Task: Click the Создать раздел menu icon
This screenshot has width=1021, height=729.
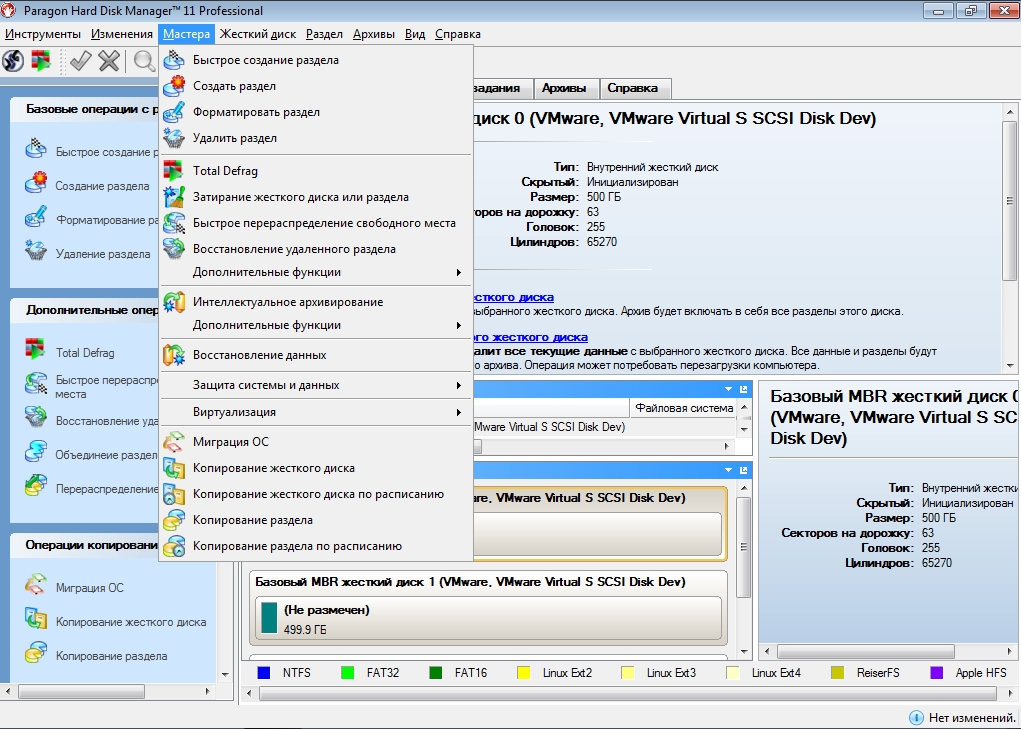Action: tap(174, 86)
